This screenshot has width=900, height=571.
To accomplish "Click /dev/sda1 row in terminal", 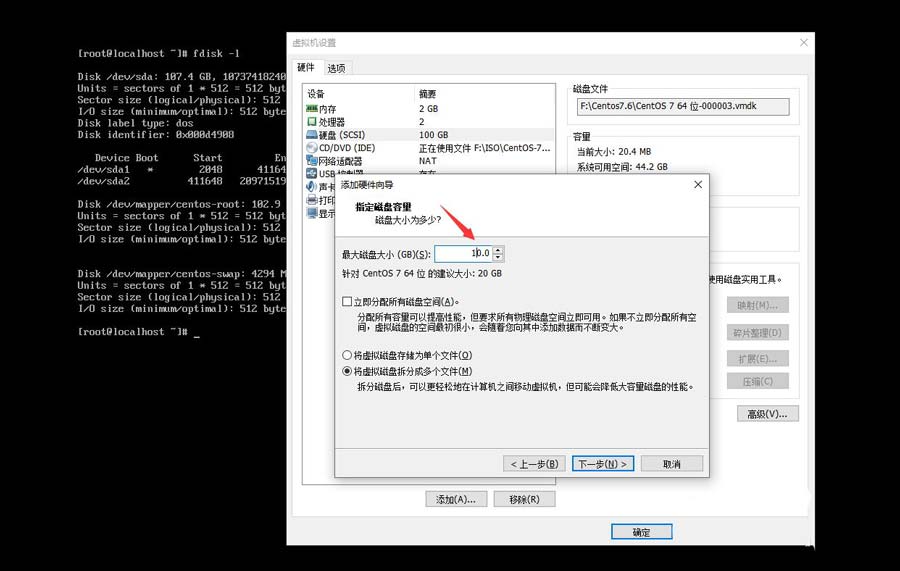I will pyautogui.click(x=181, y=169).
